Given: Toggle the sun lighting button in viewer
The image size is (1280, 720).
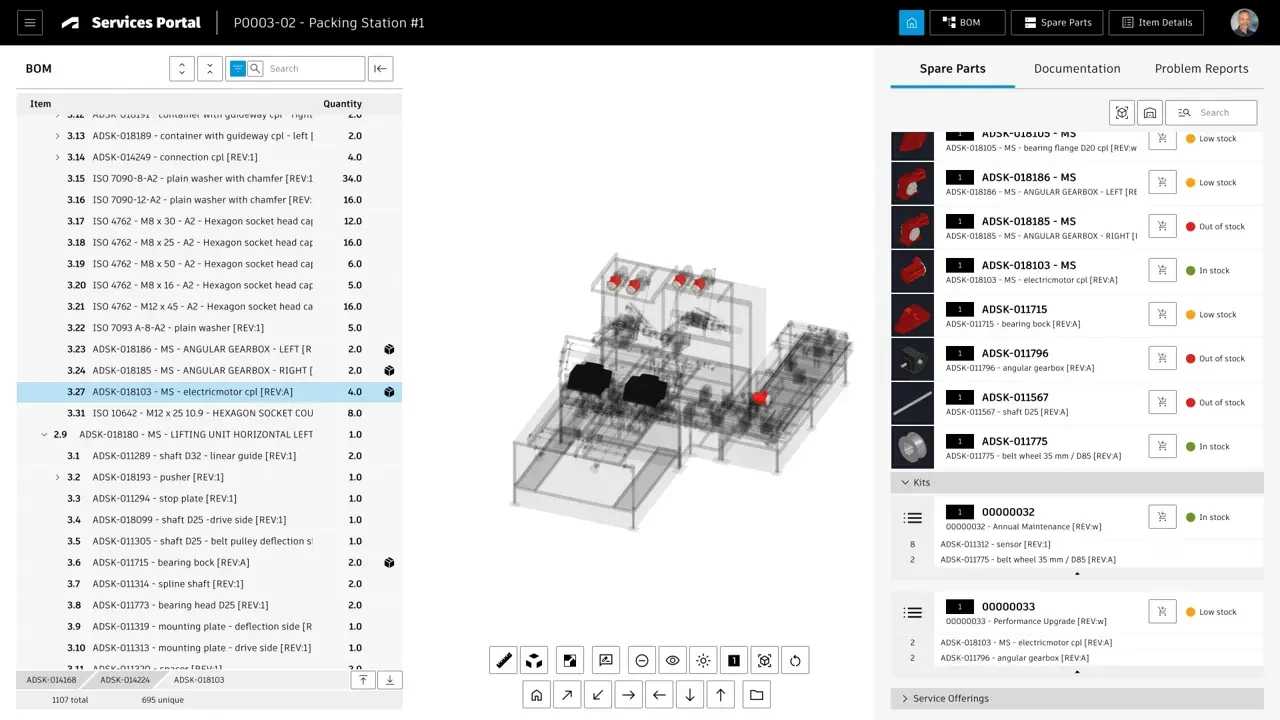Looking at the screenshot, I should [x=703, y=660].
